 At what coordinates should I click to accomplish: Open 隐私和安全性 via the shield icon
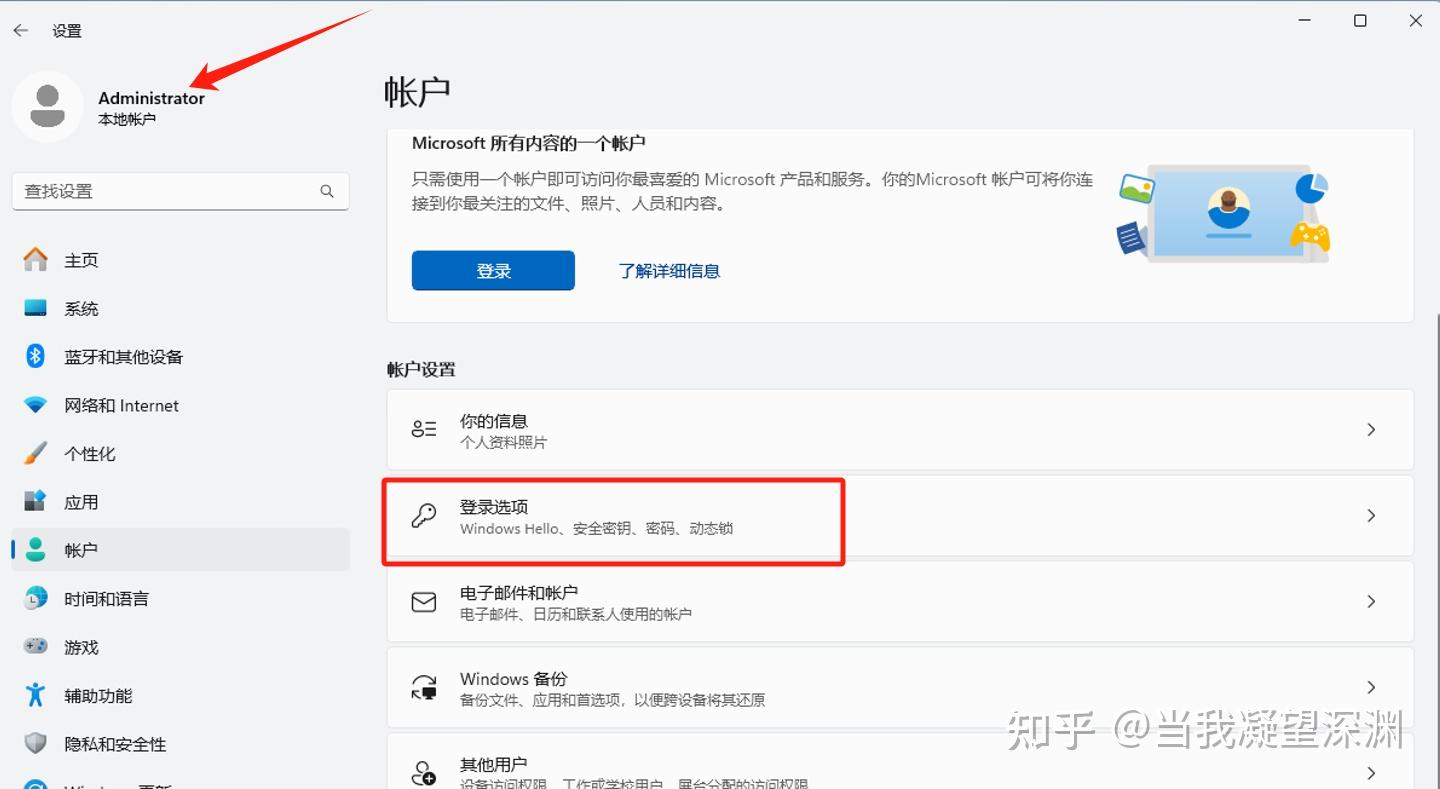point(34,744)
